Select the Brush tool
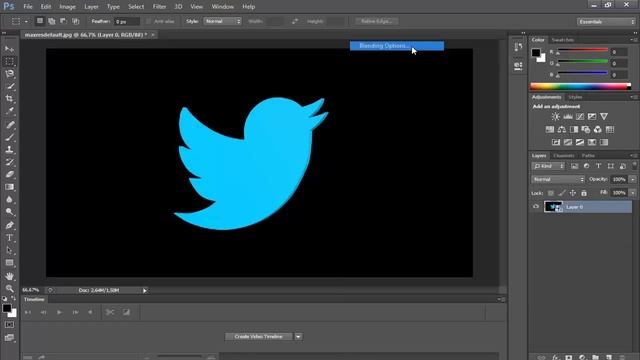This screenshot has height=360, width=640. tap(9, 137)
